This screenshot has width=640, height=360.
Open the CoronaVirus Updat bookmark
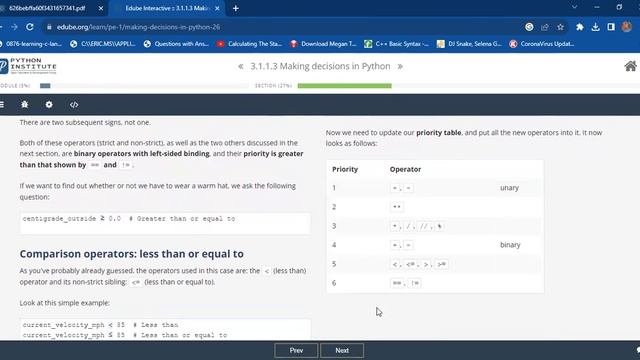pos(542,44)
